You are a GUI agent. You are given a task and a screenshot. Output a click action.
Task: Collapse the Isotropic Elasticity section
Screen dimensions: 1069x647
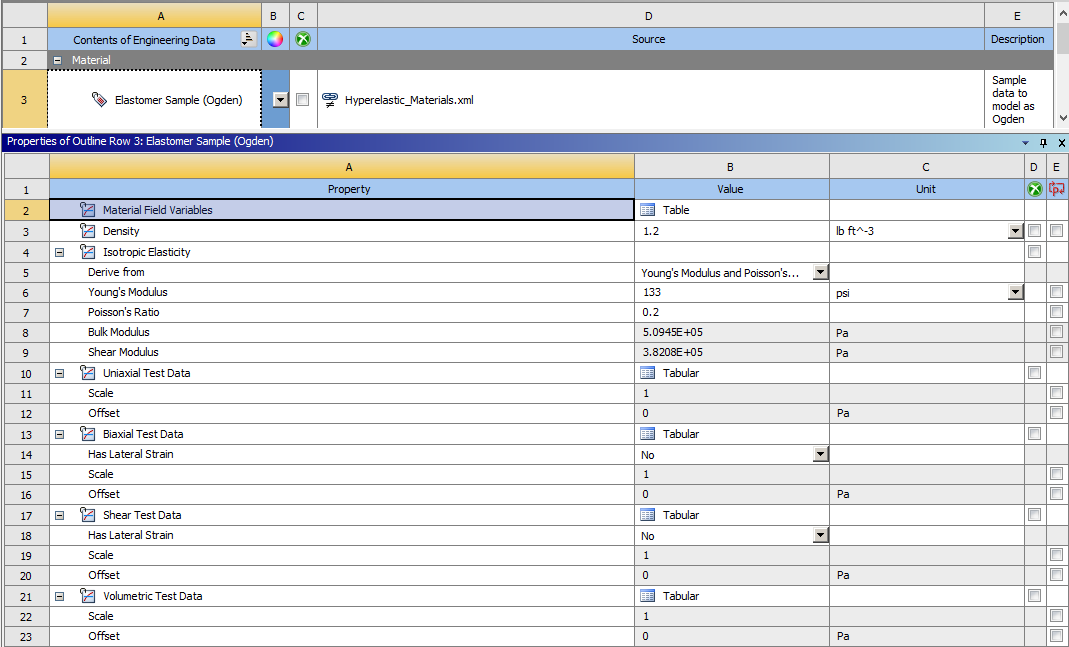point(59,252)
